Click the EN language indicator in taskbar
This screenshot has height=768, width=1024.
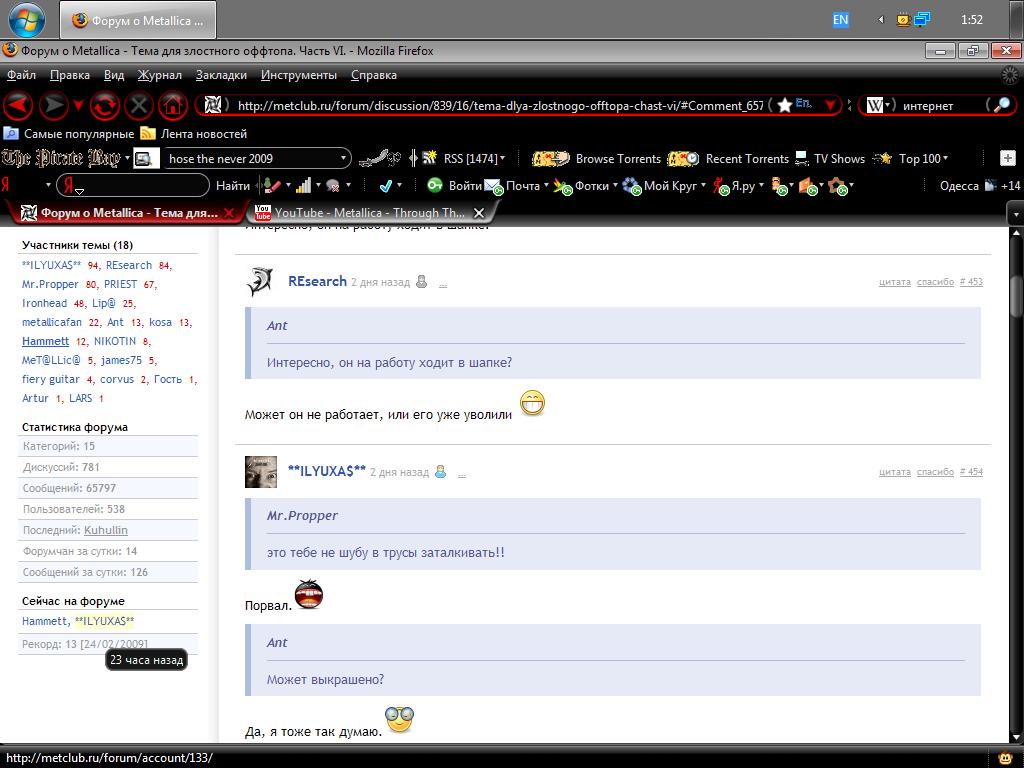840,19
